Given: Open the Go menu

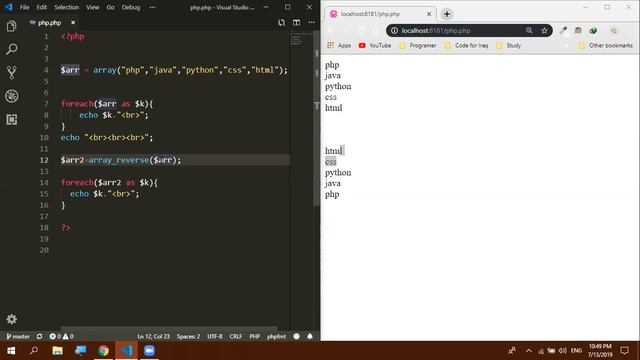Looking at the screenshot, I should click(x=110, y=7).
